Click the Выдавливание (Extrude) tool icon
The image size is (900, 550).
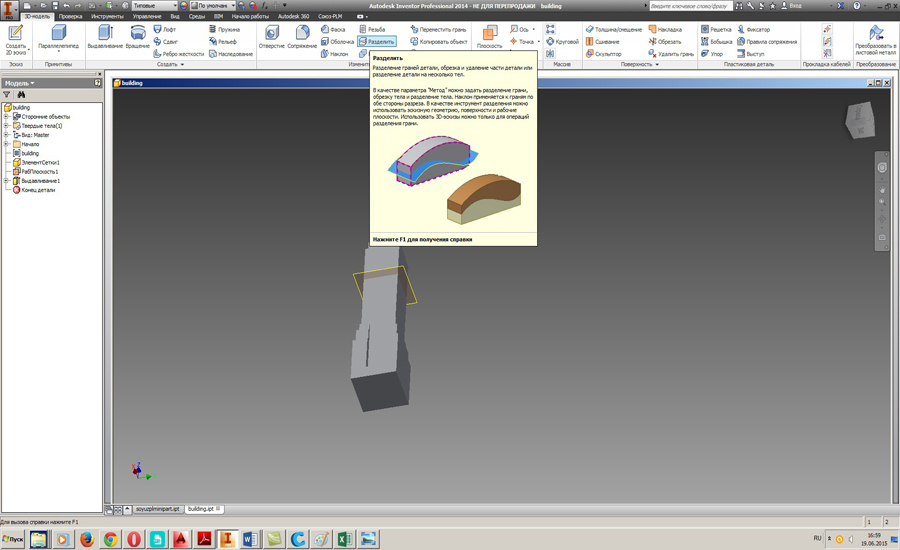coord(105,35)
